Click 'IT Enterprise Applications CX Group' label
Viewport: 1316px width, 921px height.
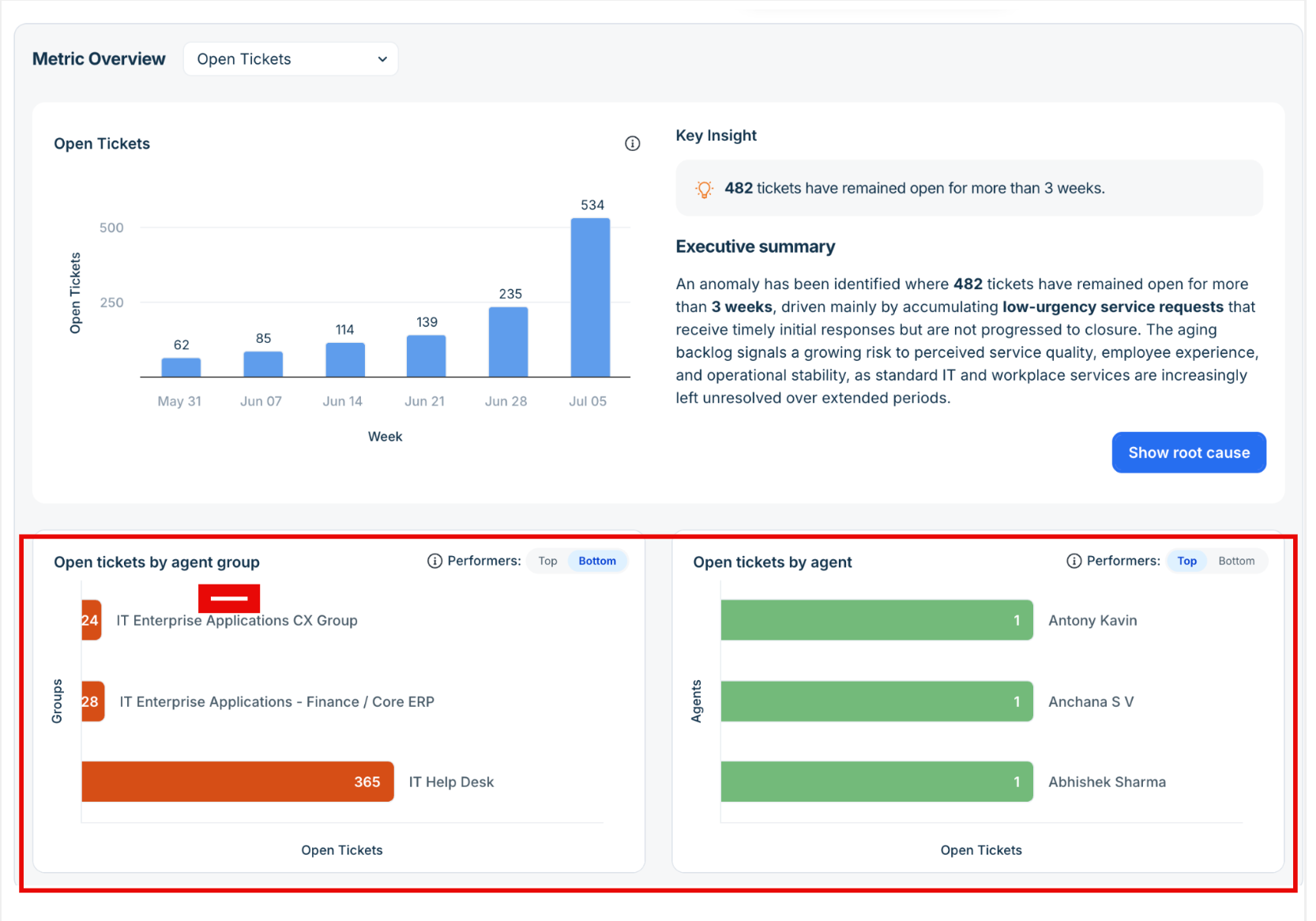click(237, 621)
